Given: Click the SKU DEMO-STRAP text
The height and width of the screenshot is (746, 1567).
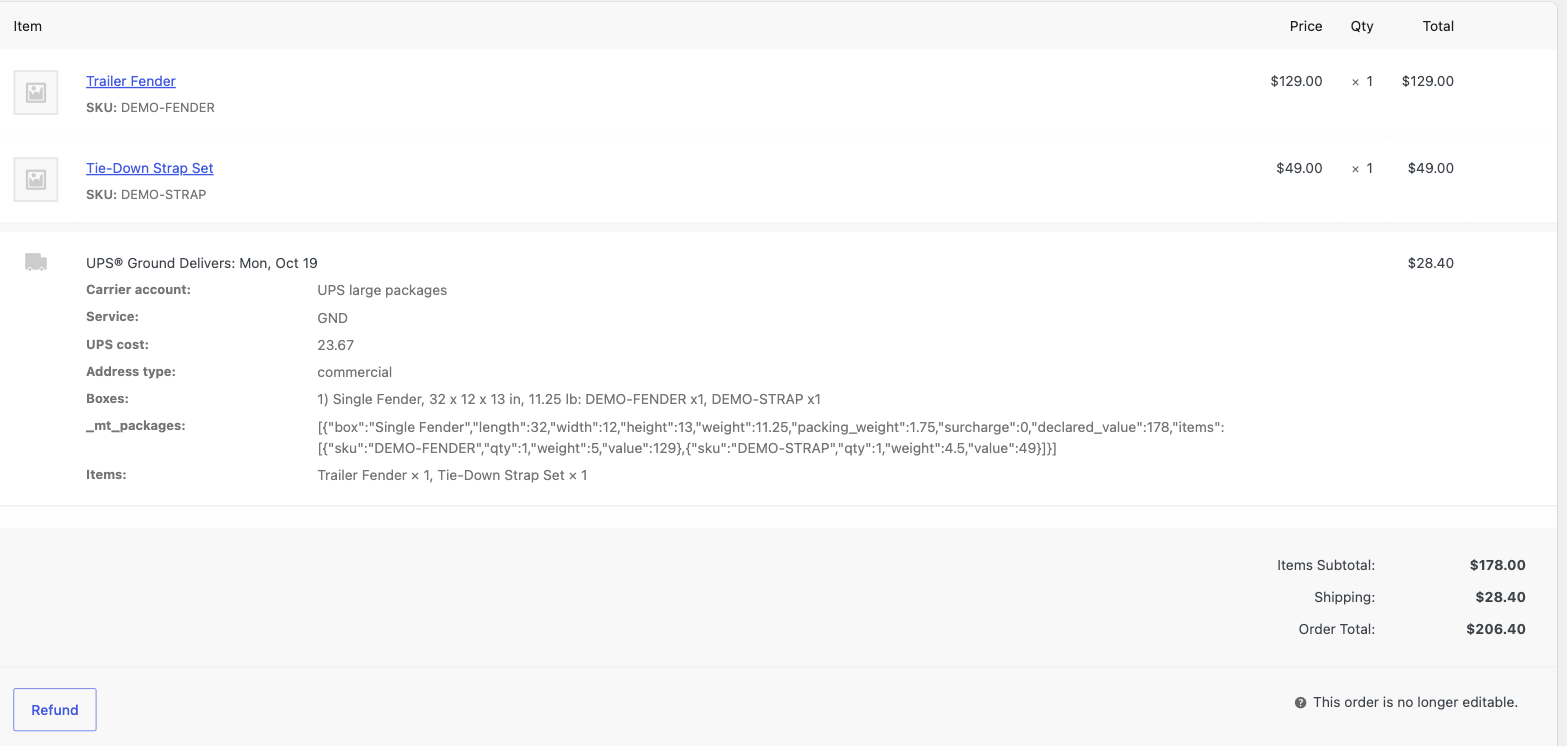Looking at the screenshot, I should [146, 194].
